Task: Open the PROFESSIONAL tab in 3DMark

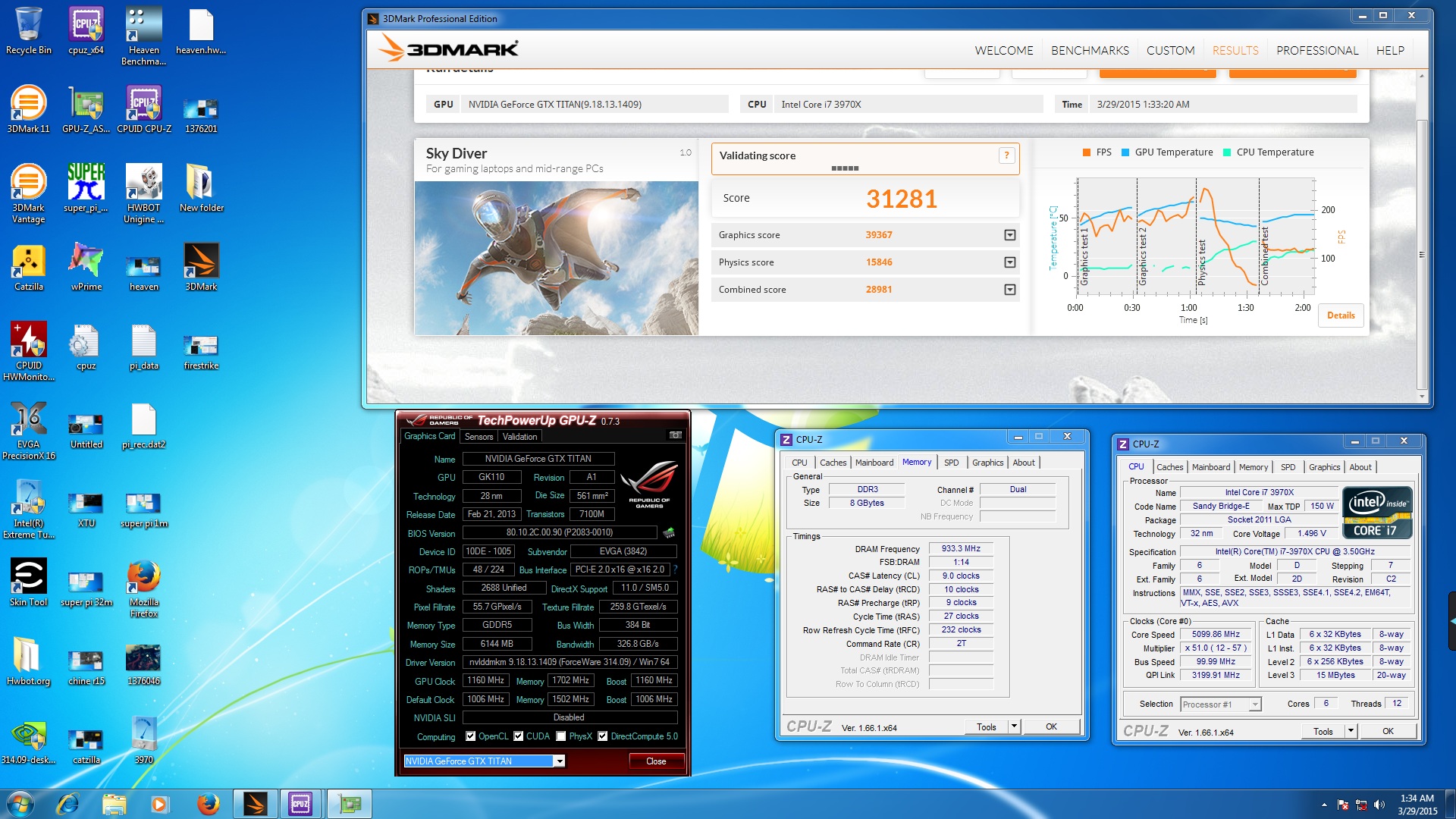Action: tap(1317, 50)
